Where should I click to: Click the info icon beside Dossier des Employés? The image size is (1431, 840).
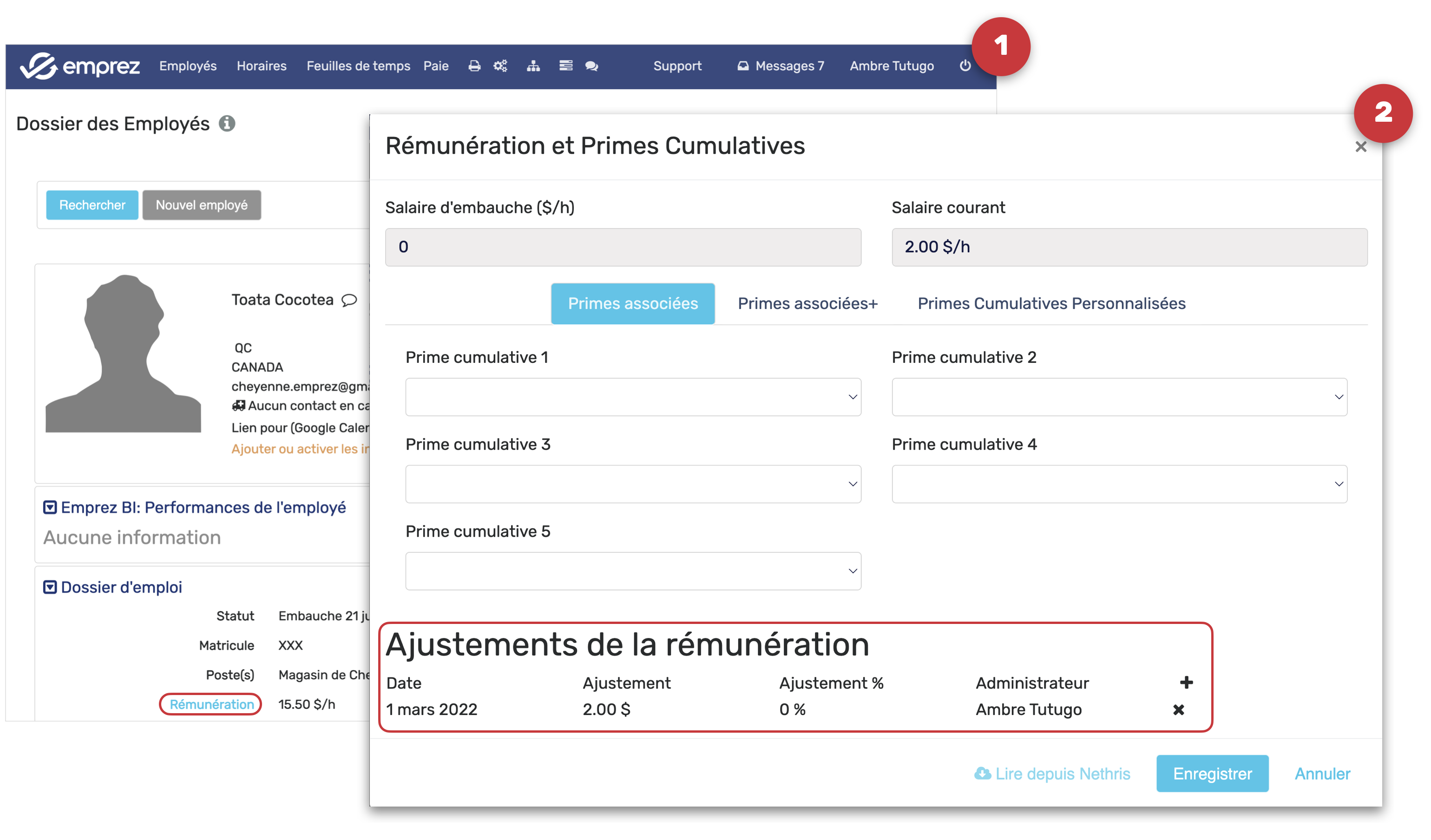(x=227, y=123)
